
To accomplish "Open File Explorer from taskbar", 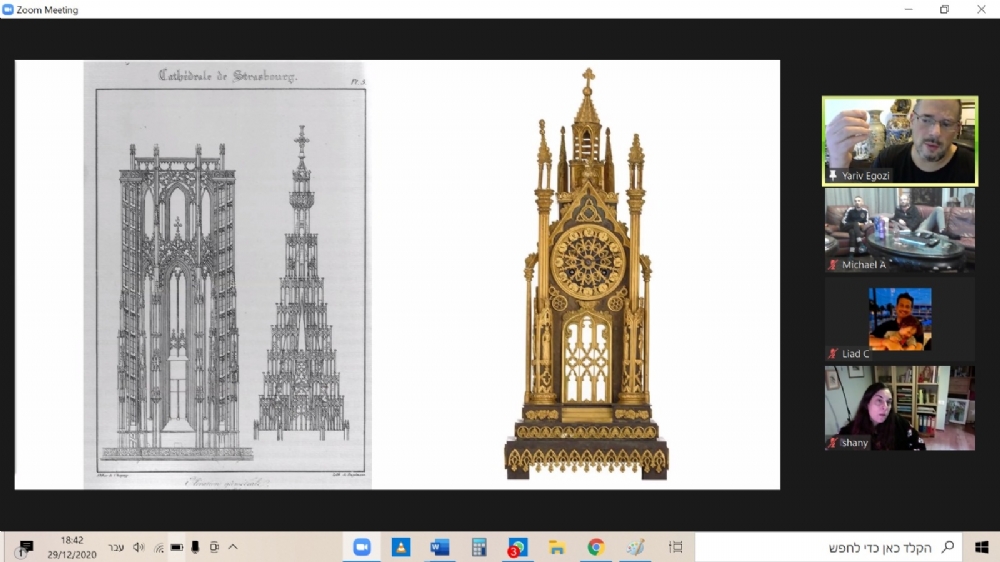I will click(557, 547).
